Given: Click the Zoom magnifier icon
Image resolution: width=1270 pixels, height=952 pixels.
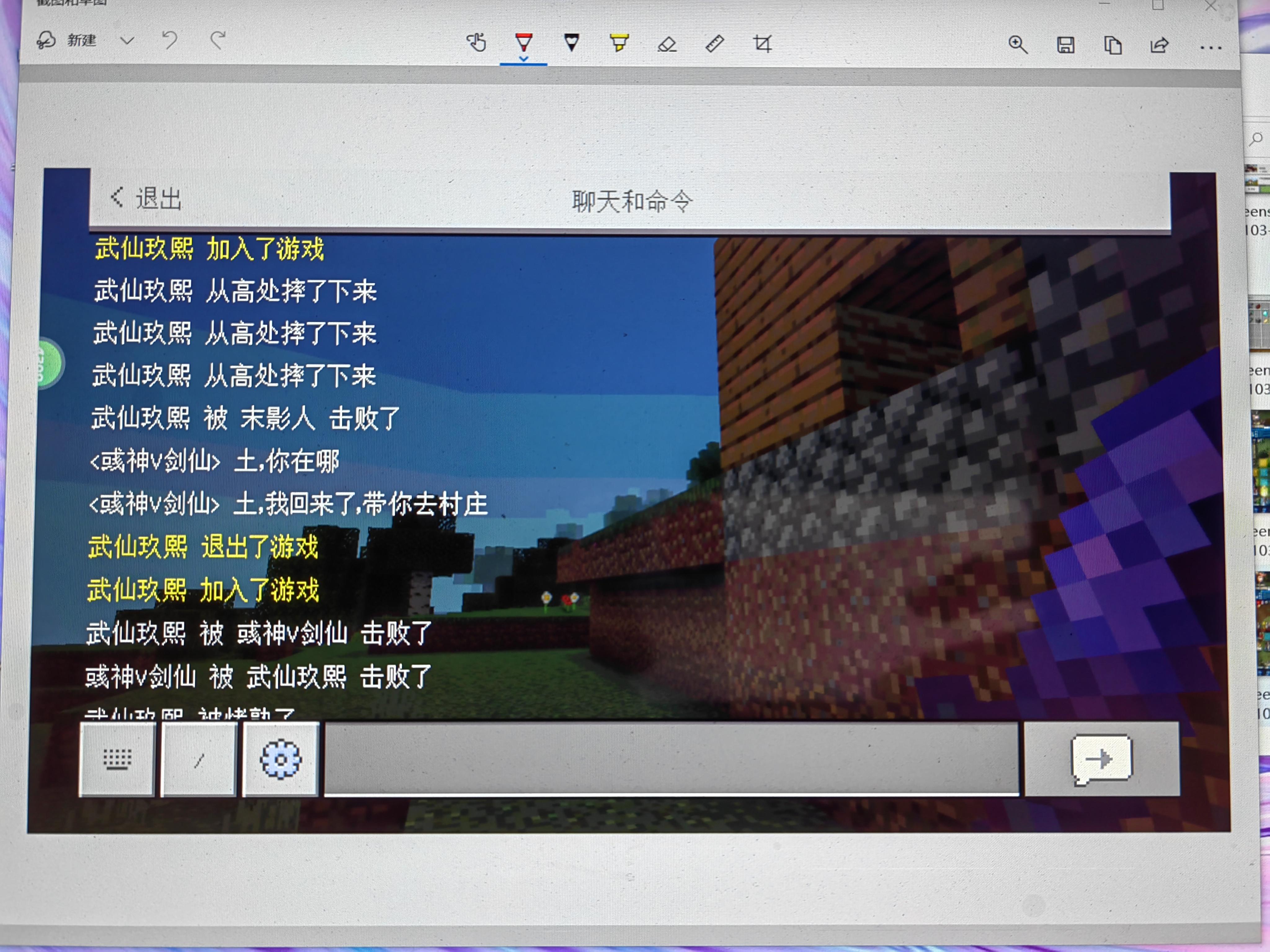Looking at the screenshot, I should [1017, 44].
